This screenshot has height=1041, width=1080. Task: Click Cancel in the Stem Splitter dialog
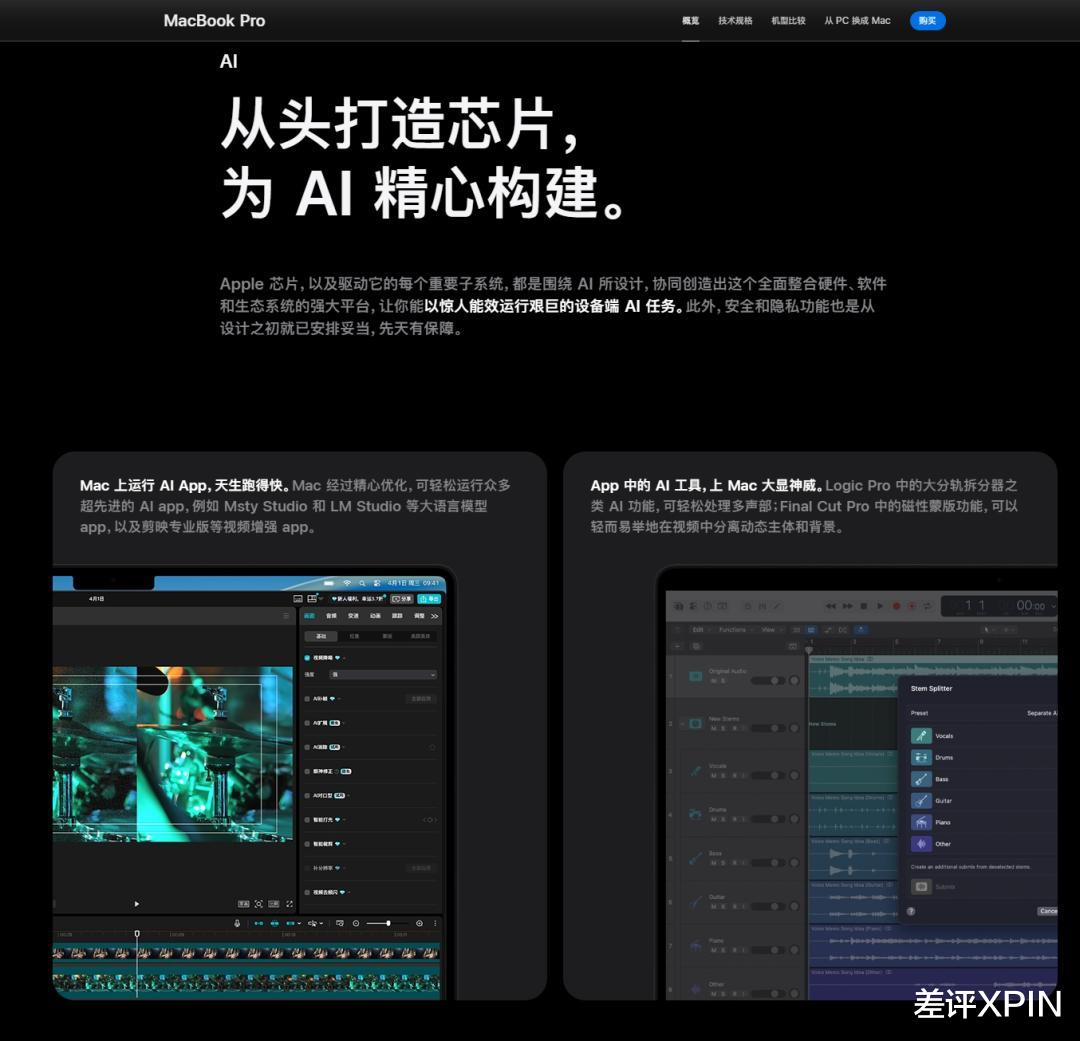(x=1048, y=911)
